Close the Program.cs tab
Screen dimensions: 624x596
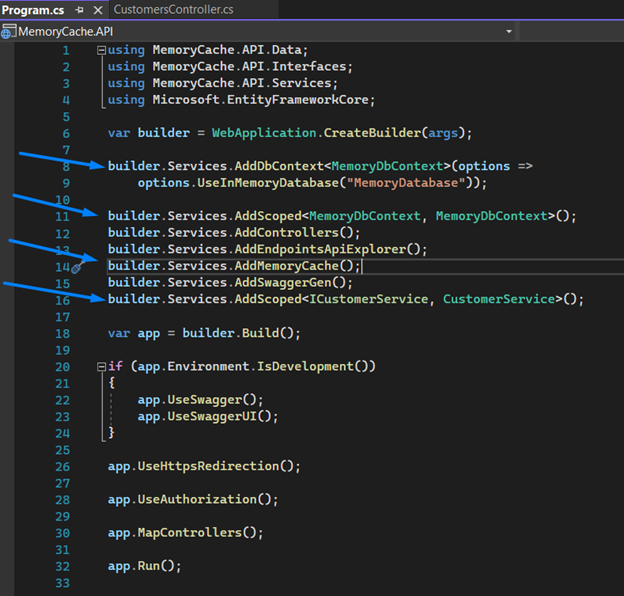click(x=96, y=10)
